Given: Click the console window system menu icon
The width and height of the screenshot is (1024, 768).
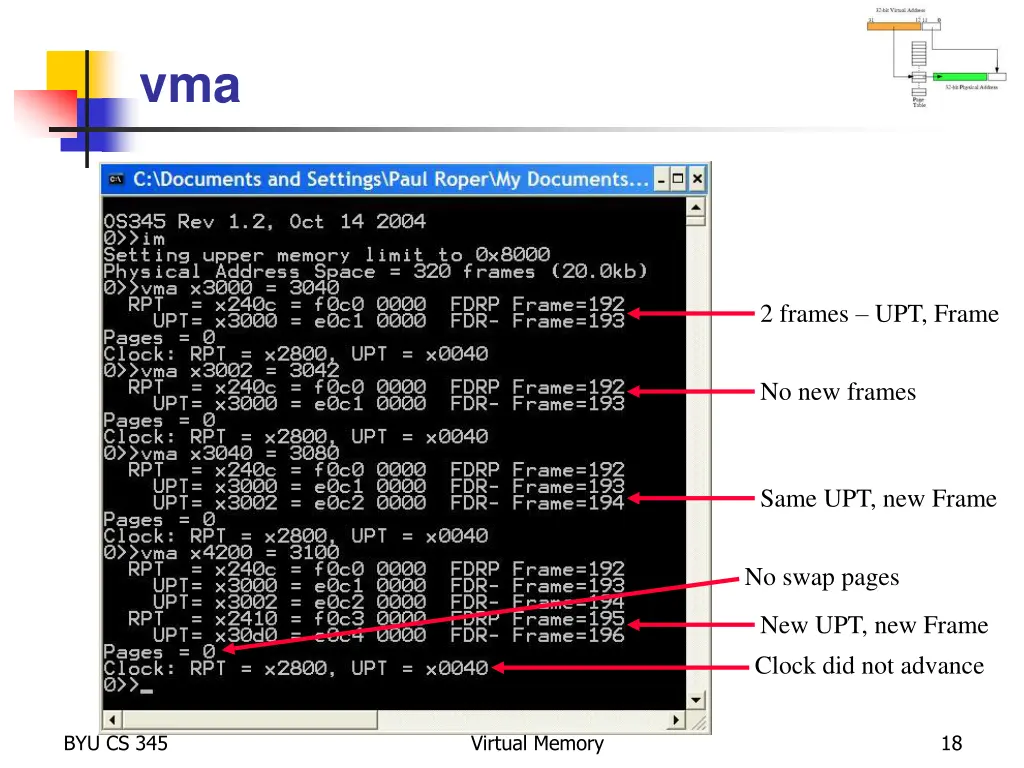Looking at the screenshot, I should pos(116,179).
